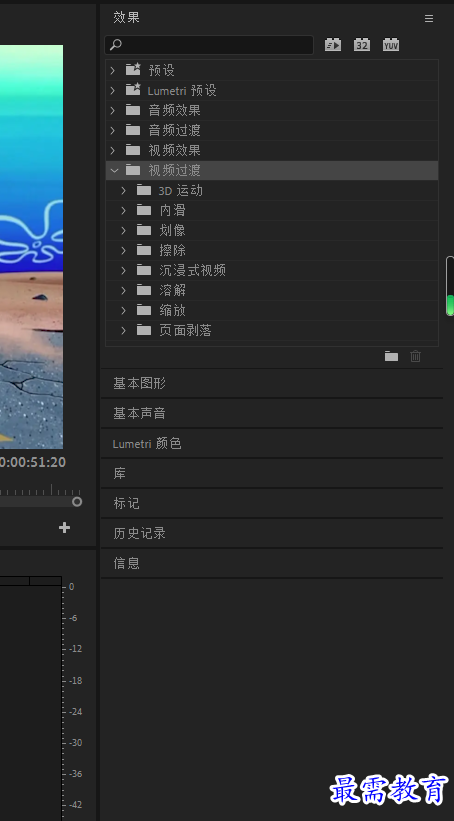This screenshot has width=454, height=821.
Task: Collapse the 视频过渡 folder chevron
Action: point(114,170)
